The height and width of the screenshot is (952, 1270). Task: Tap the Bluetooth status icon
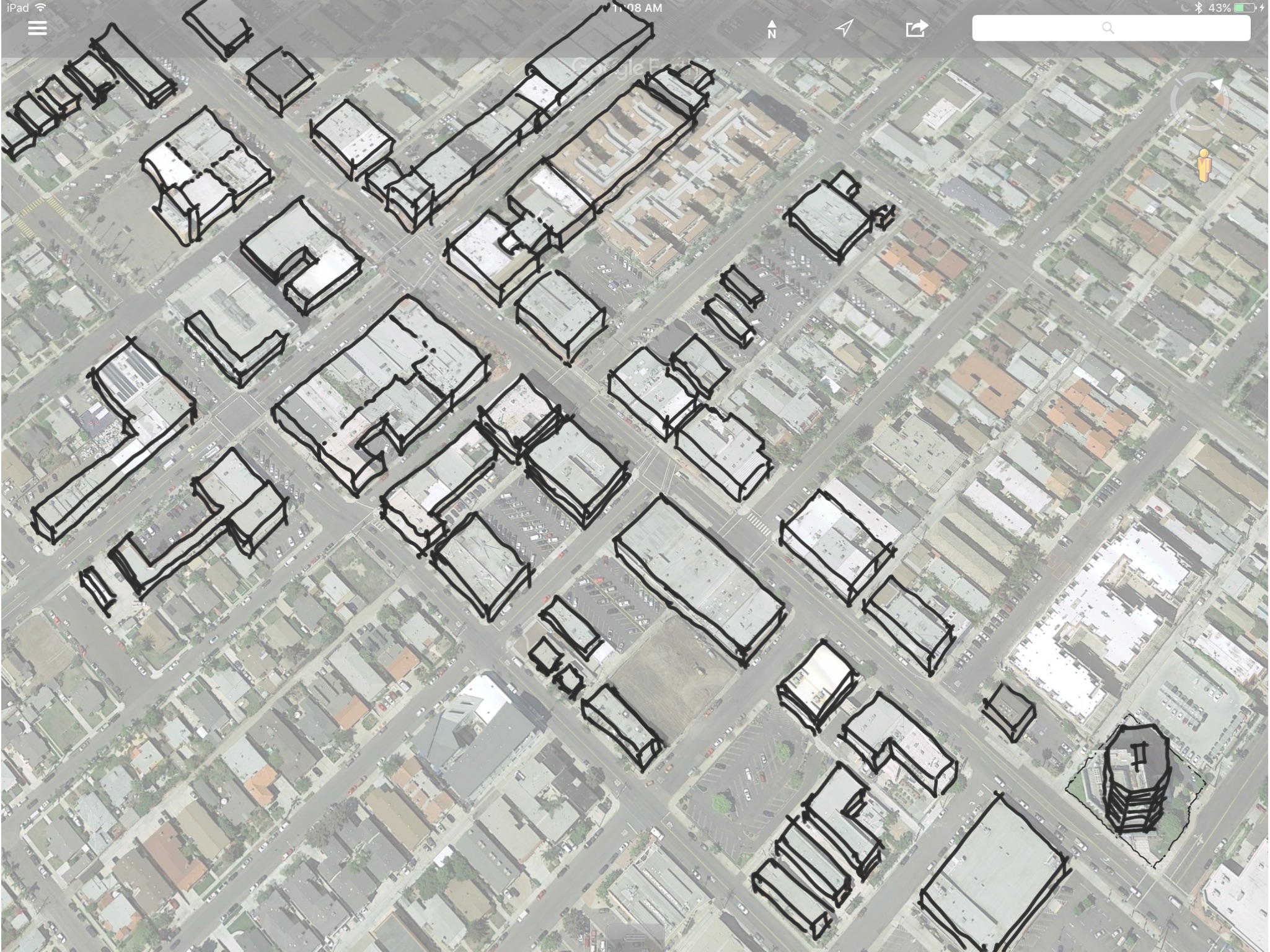pos(1199,8)
